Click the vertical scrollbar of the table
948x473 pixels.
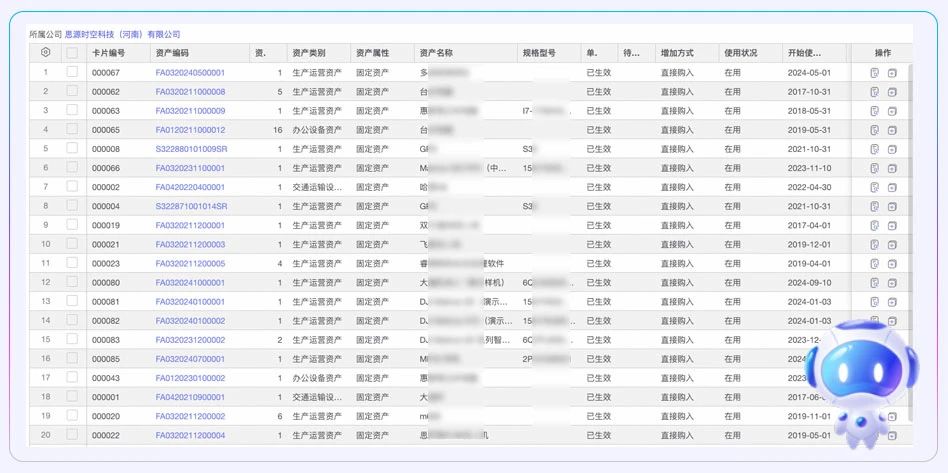[911, 242]
